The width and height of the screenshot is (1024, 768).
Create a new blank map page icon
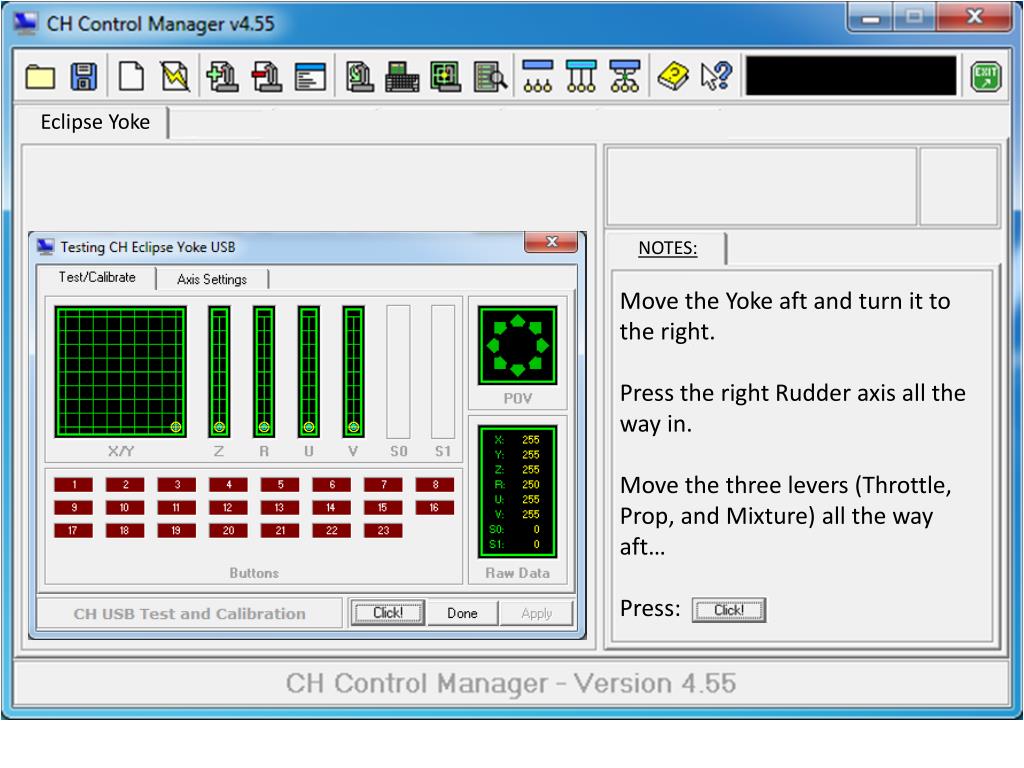131,77
